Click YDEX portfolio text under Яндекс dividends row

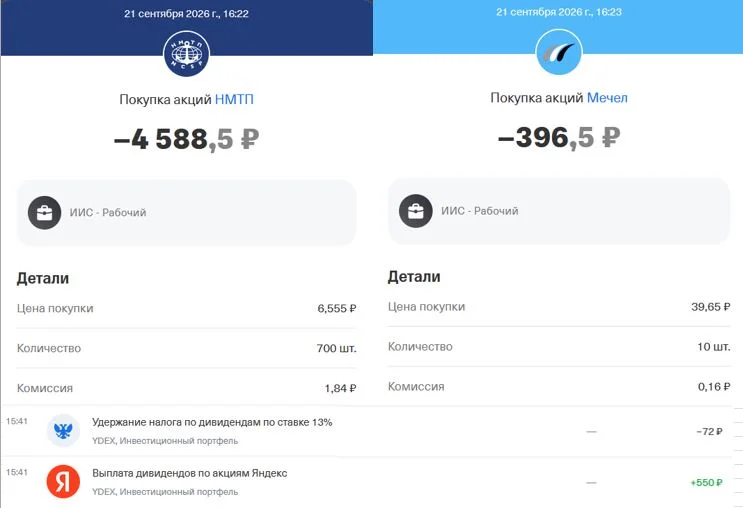[165, 492]
